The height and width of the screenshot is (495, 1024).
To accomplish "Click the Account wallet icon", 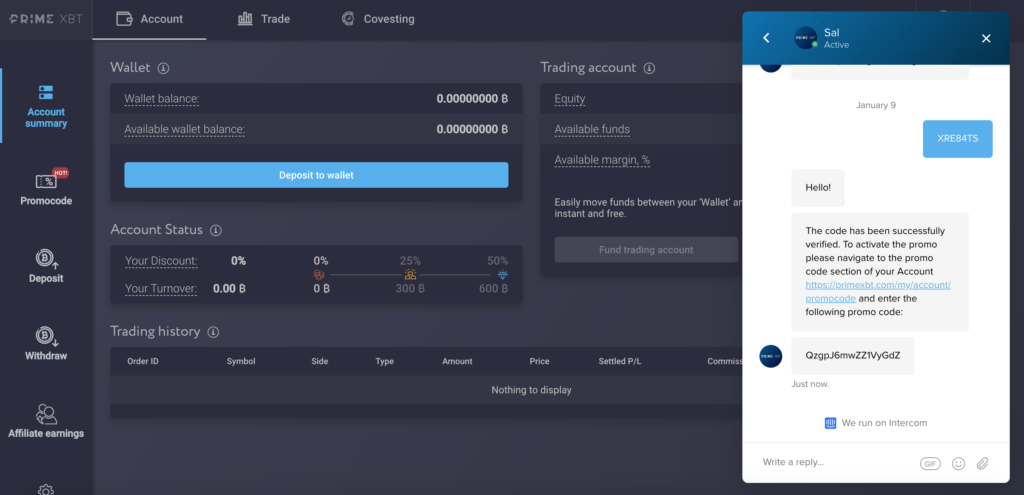I will tap(124, 19).
